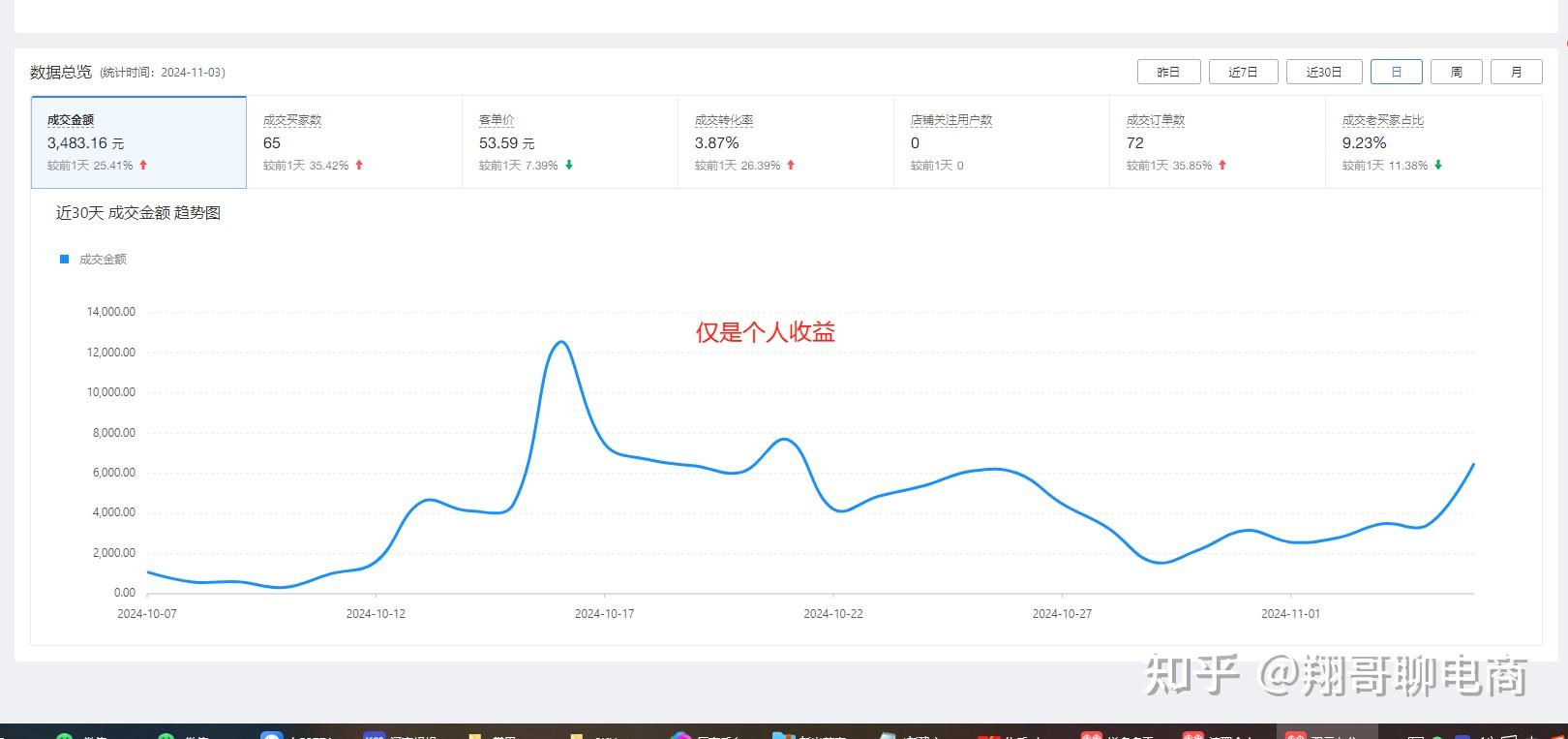Screen dimensions: 1568x739
Task: Click the red up arrow beside 26.39%
Action: (791, 165)
